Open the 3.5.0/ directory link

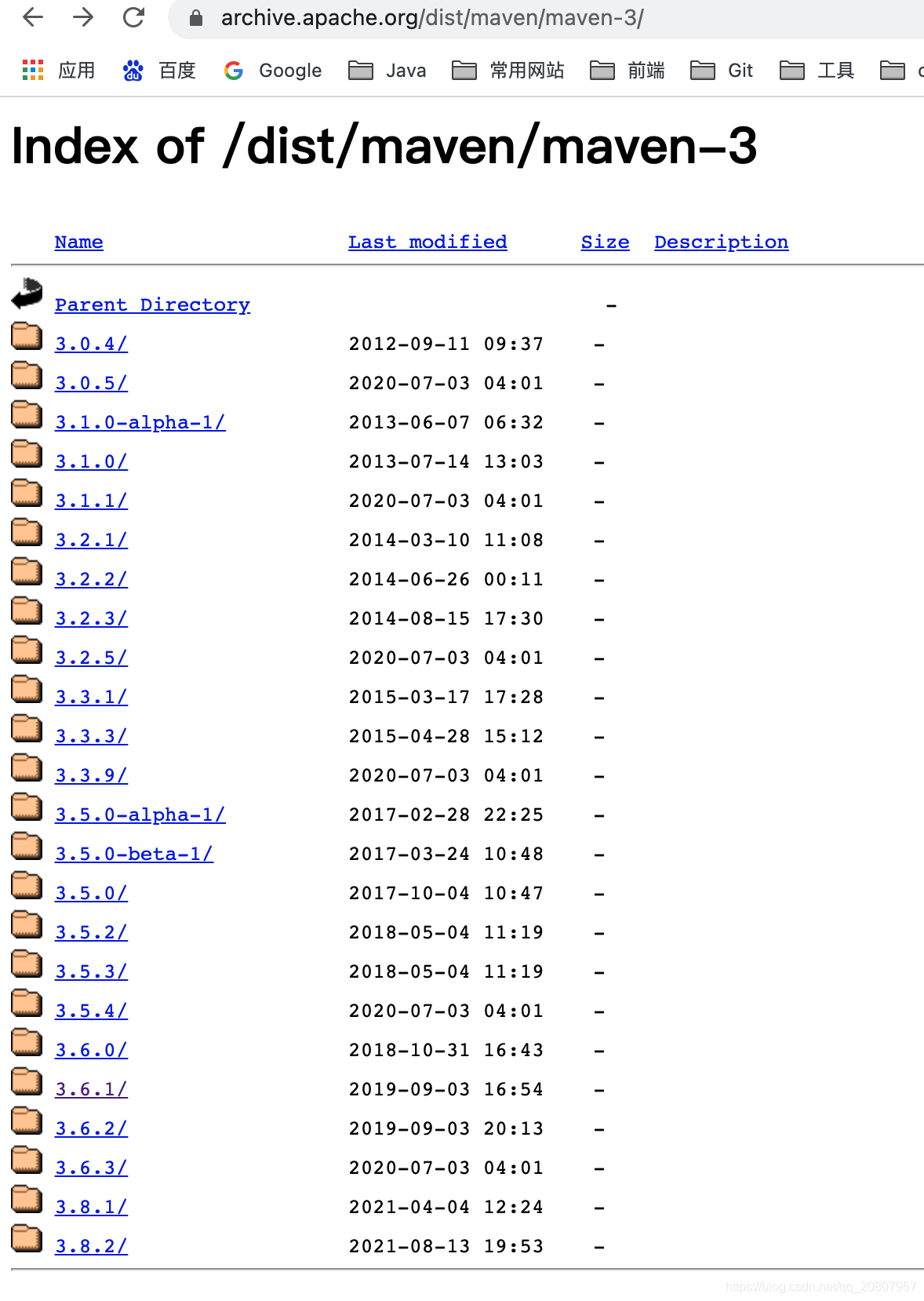pos(91,893)
